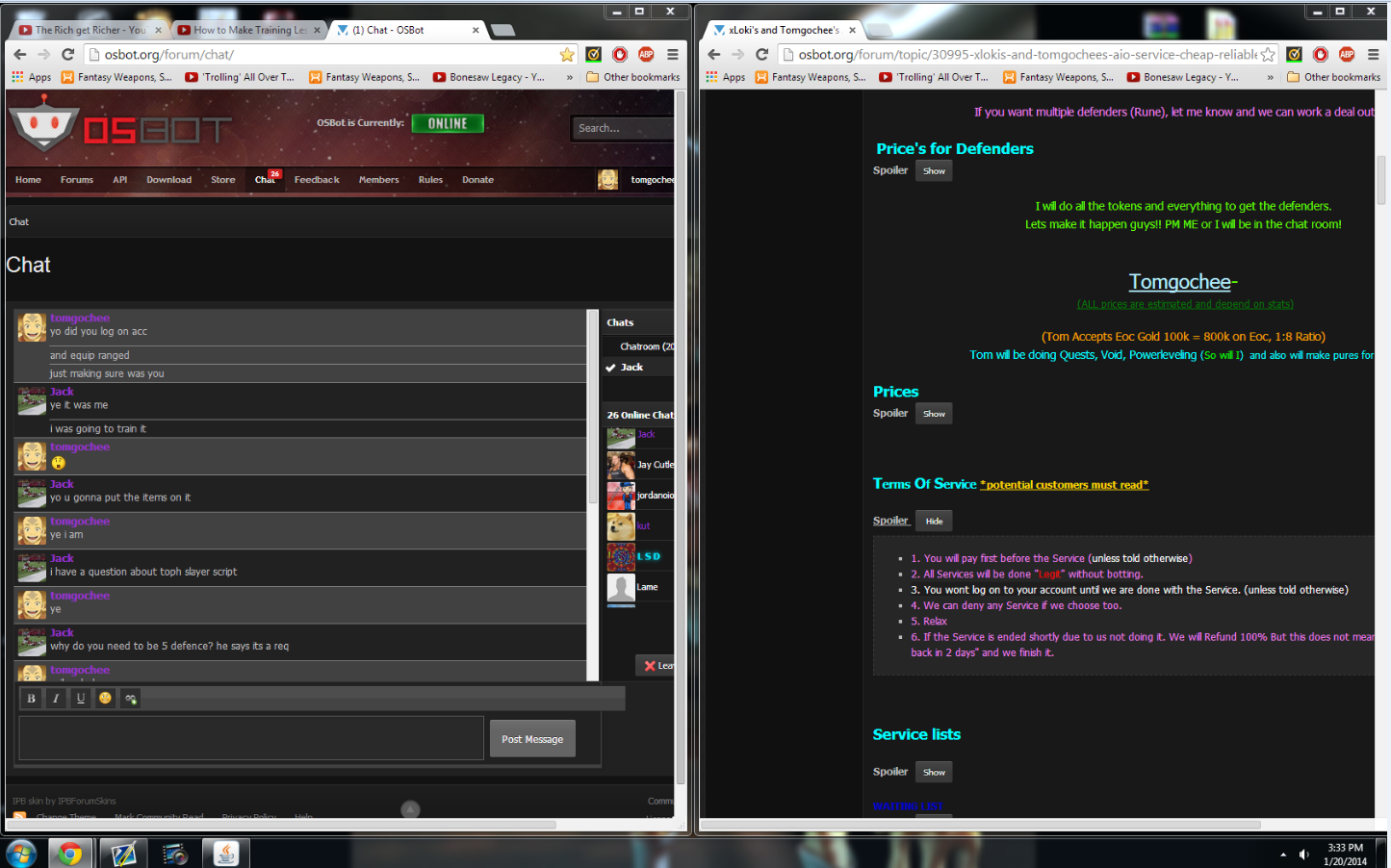Click the RSS feed icon in the chat page footer
1391x868 pixels.
click(x=19, y=816)
